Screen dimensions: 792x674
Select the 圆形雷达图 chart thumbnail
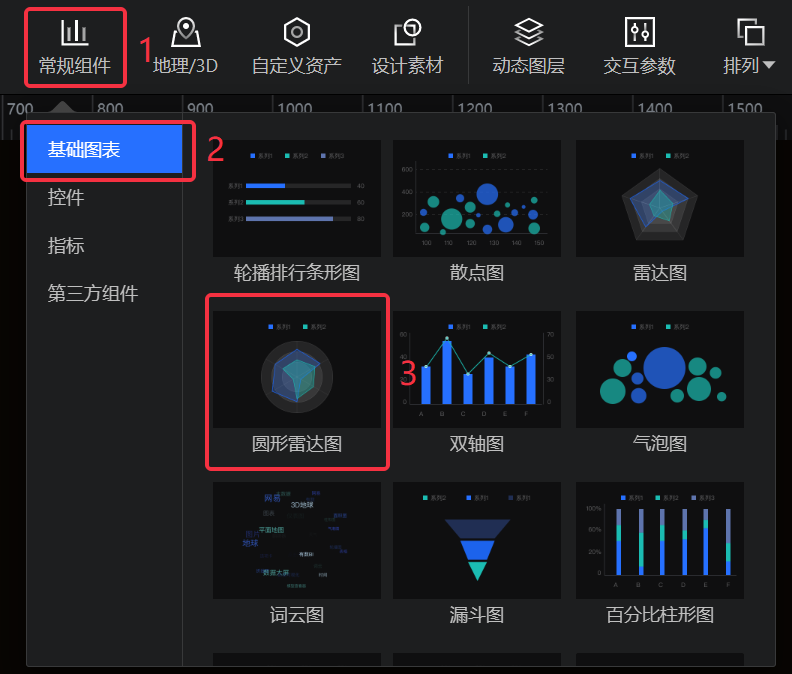coord(297,370)
